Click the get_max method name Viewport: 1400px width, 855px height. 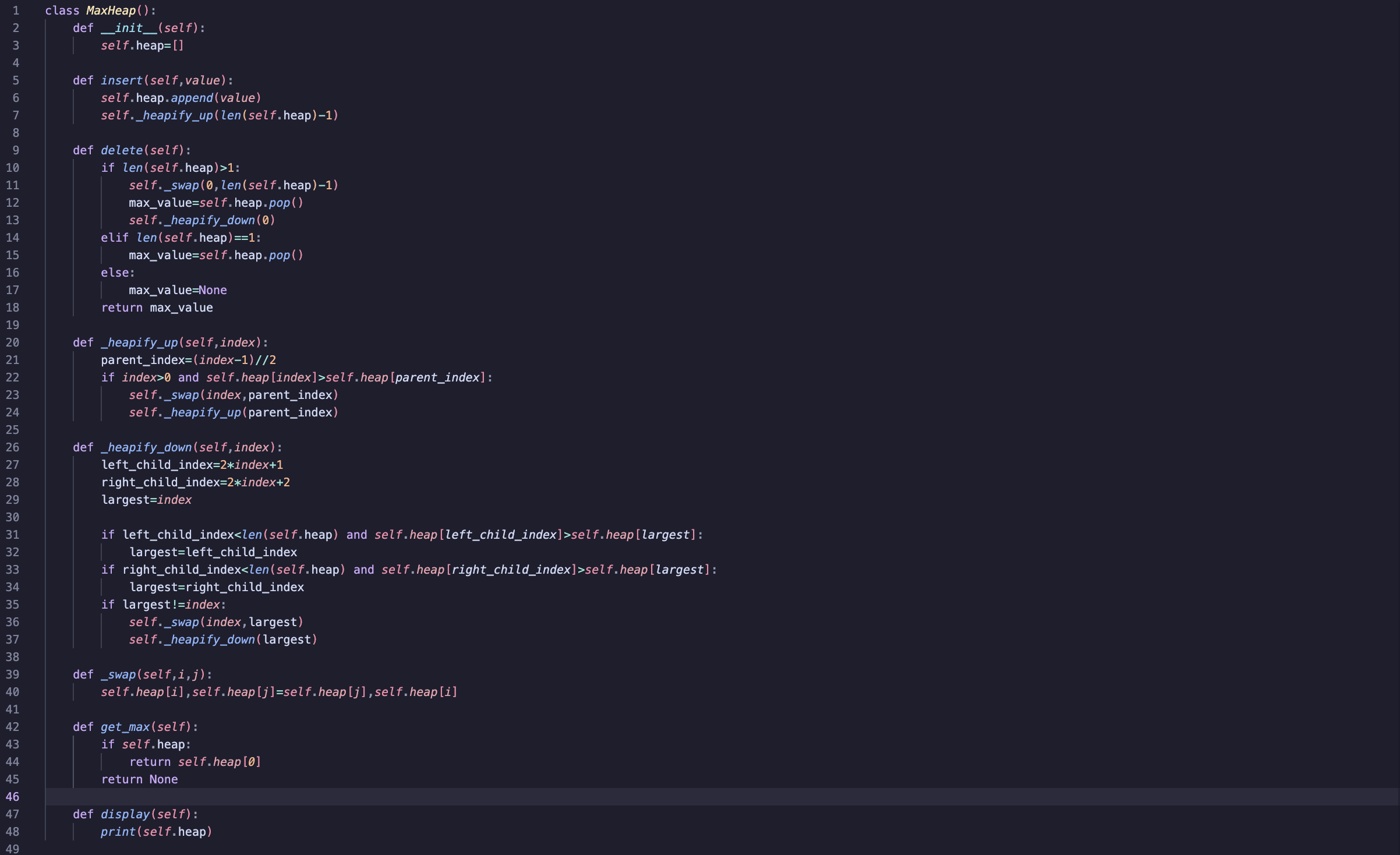(125, 726)
